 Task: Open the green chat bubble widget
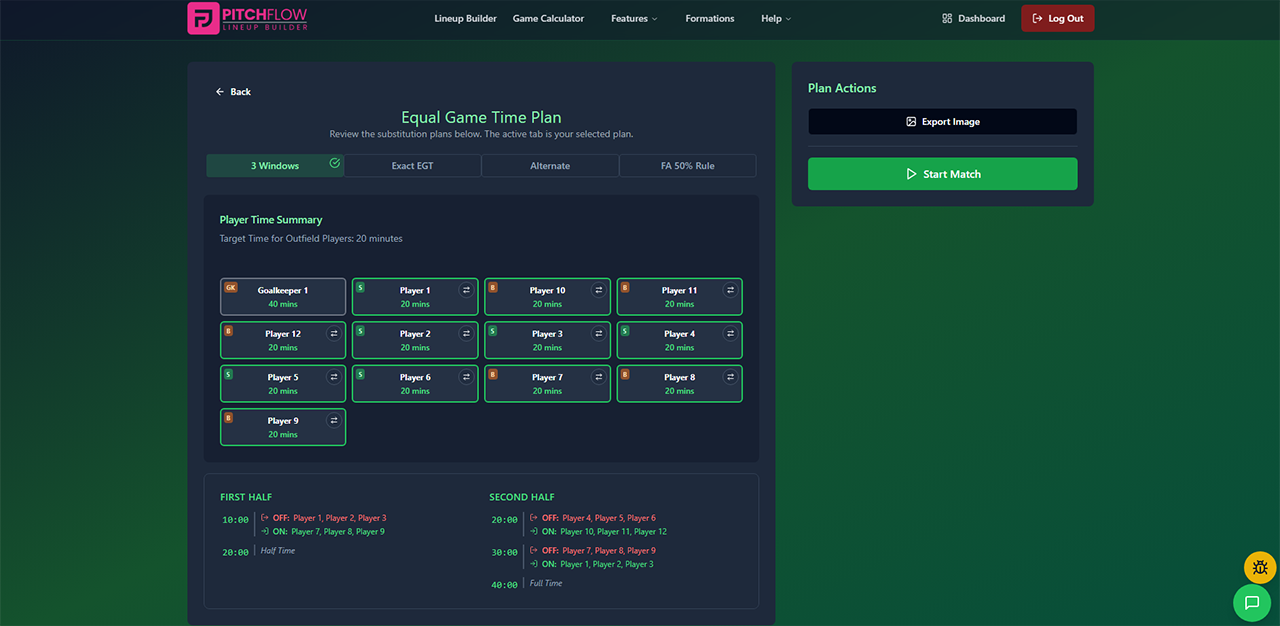tap(1251, 603)
